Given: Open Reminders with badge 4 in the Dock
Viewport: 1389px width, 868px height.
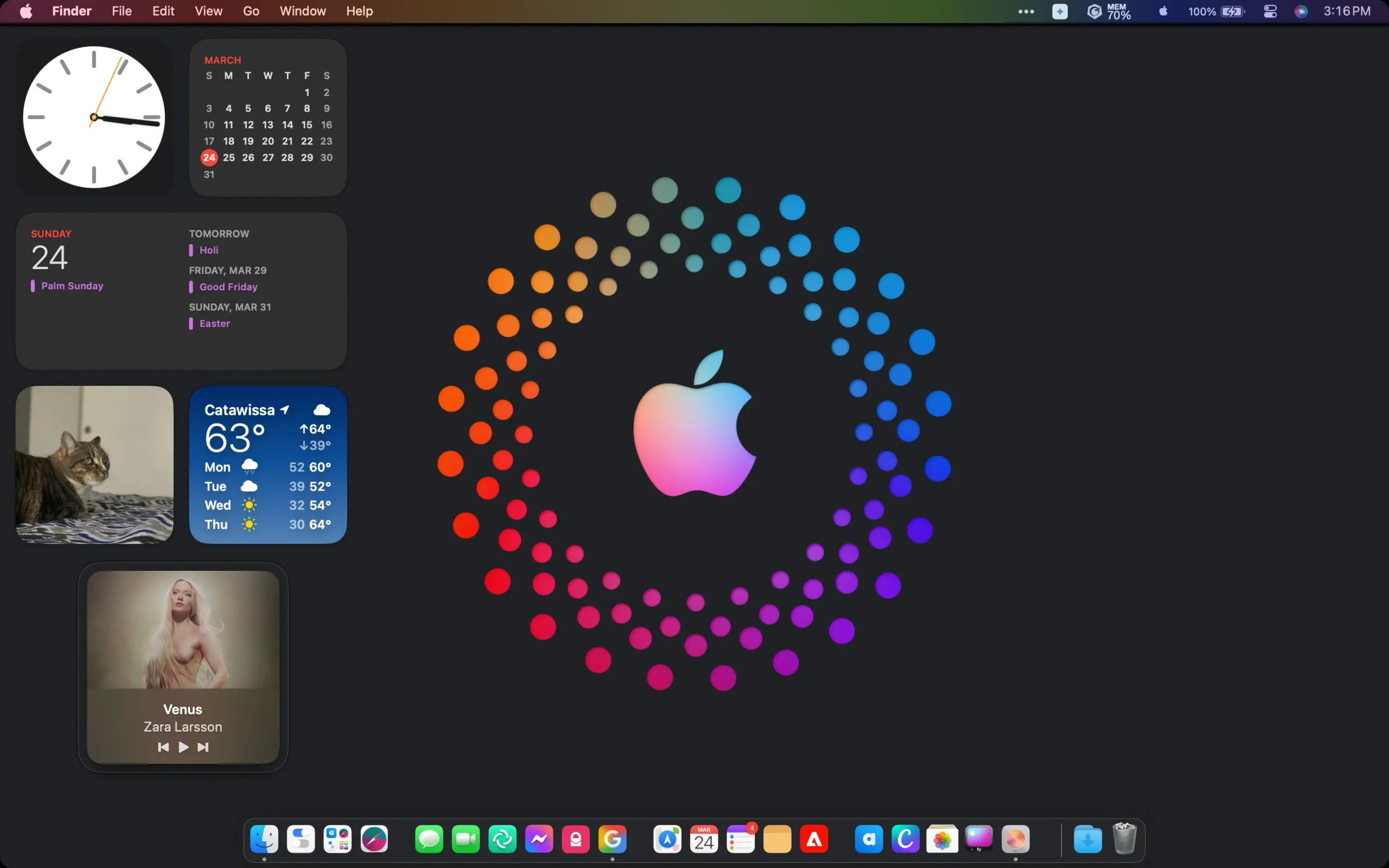Looking at the screenshot, I should (x=741, y=839).
